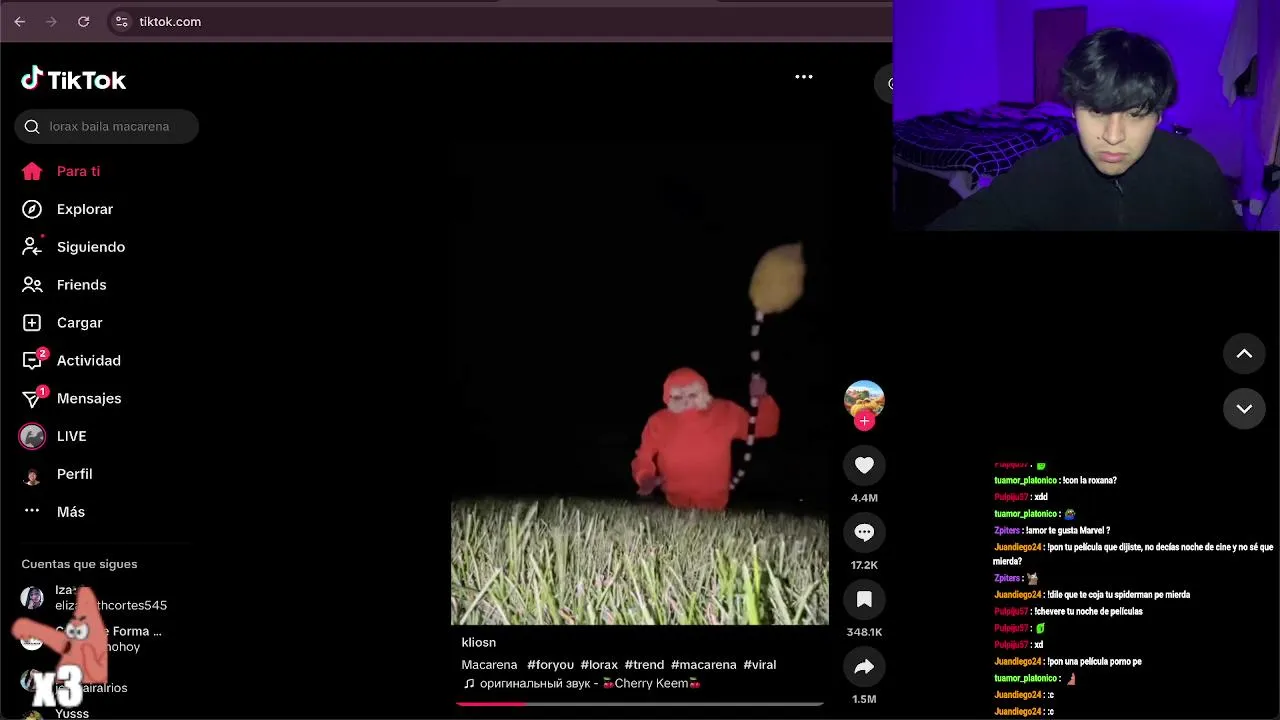Like the video with the heart icon
This screenshot has height=720, width=1280.
click(x=864, y=465)
